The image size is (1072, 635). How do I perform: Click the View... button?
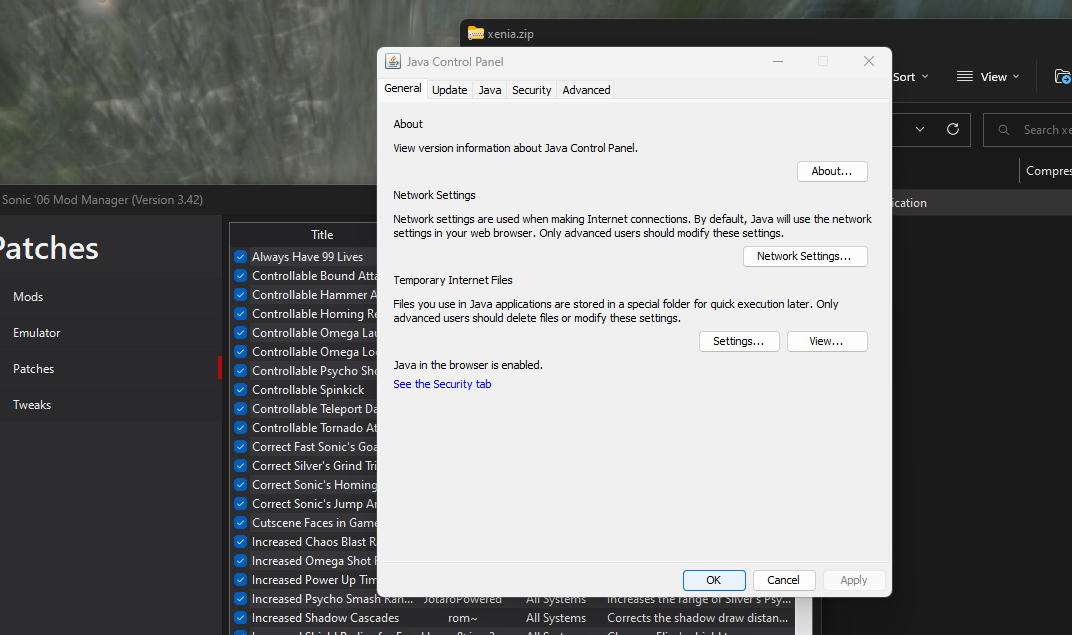coord(827,341)
